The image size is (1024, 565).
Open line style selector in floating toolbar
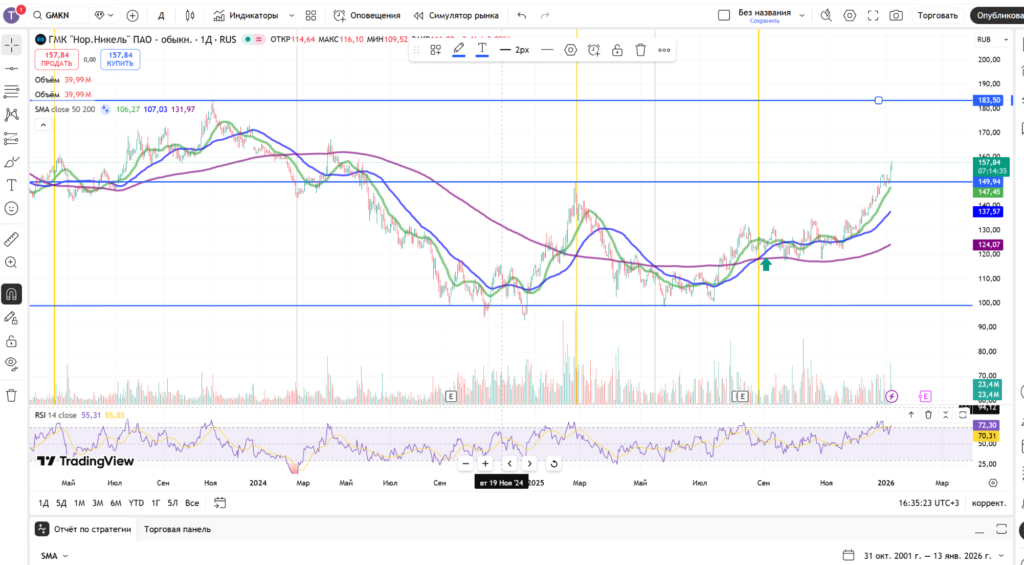point(547,50)
